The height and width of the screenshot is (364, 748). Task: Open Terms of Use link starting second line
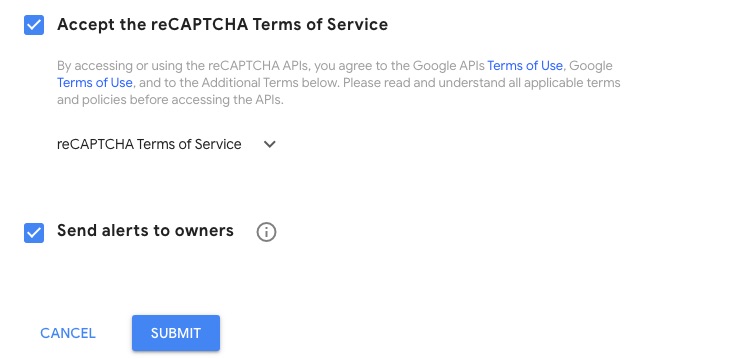click(94, 83)
